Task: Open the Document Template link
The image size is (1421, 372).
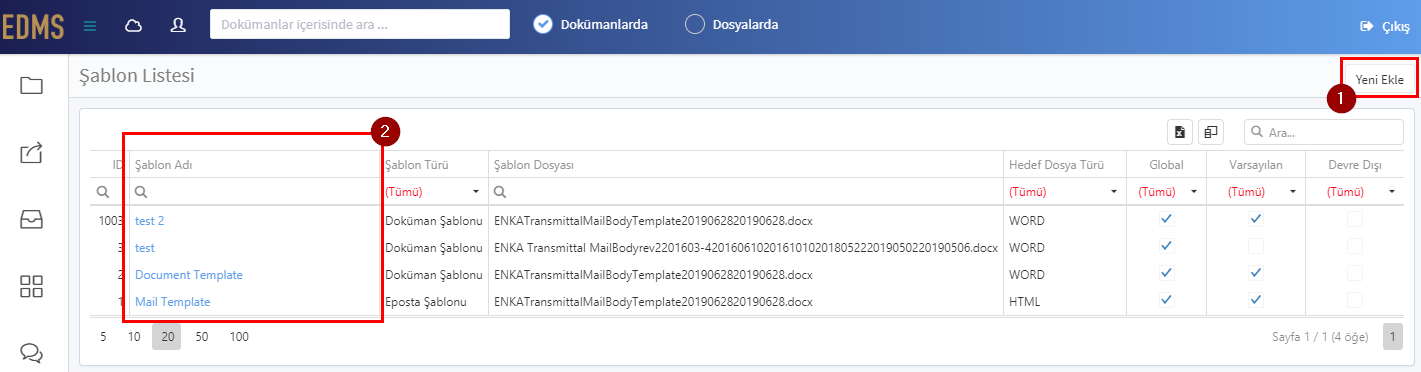Action: (x=189, y=274)
